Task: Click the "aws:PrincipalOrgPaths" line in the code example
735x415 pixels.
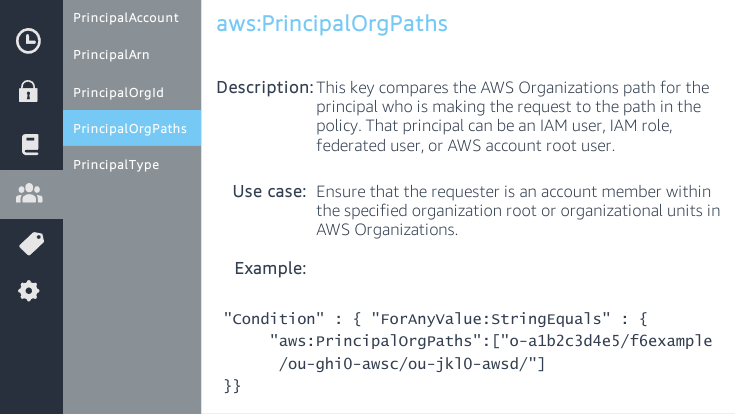Action: [x=490, y=341]
